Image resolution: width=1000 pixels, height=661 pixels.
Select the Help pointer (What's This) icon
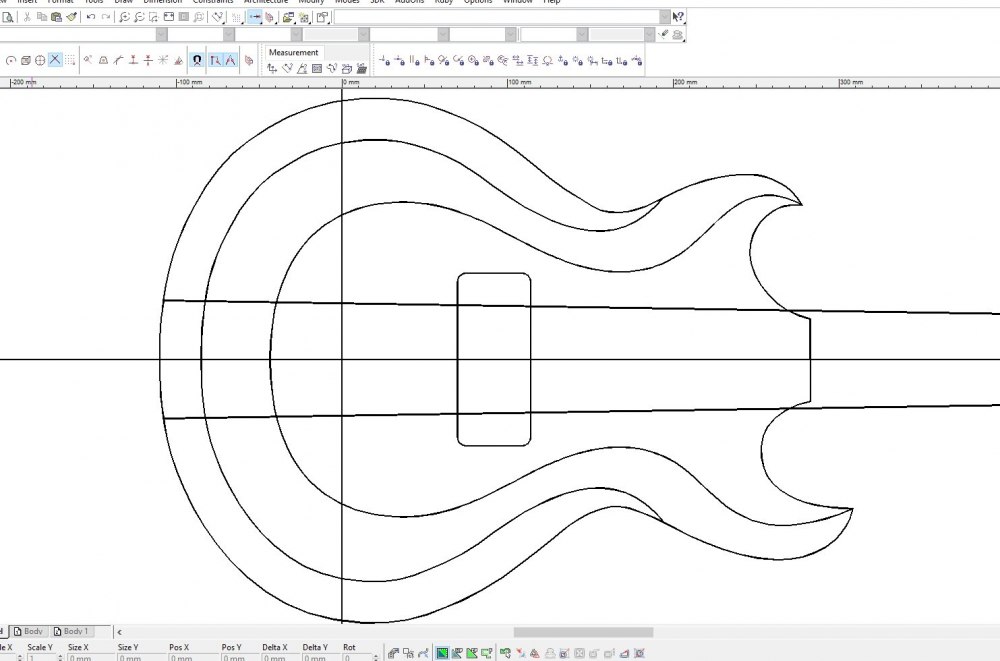(678, 16)
